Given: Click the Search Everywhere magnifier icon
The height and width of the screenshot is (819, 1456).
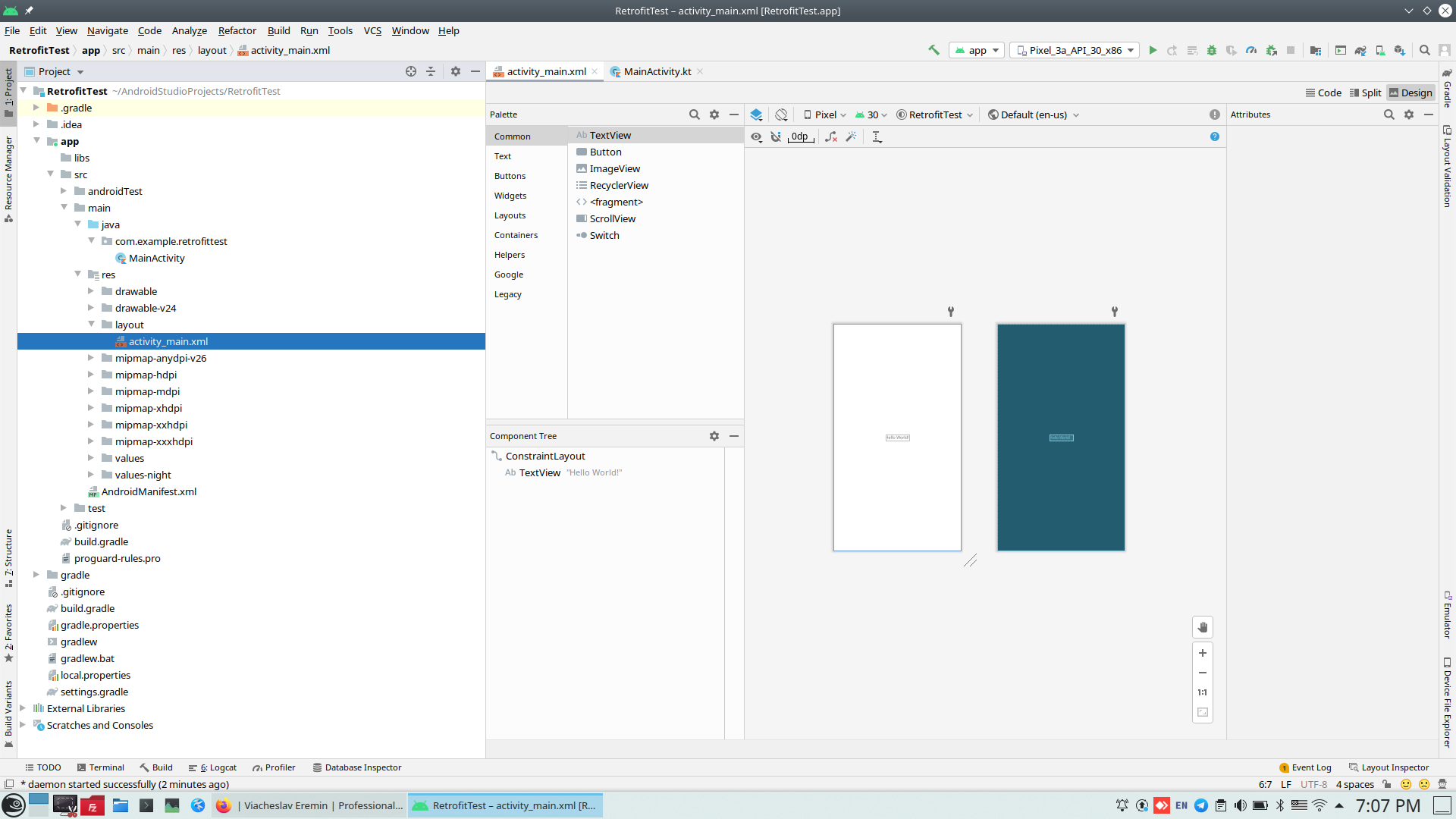Looking at the screenshot, I should tap(1425, 50).
